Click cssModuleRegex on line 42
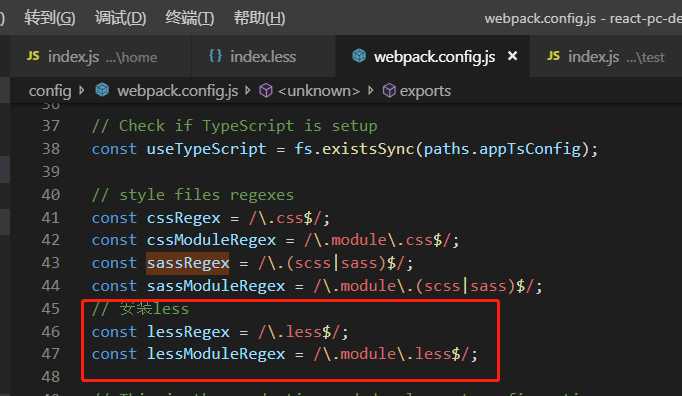 click(211, 240)
